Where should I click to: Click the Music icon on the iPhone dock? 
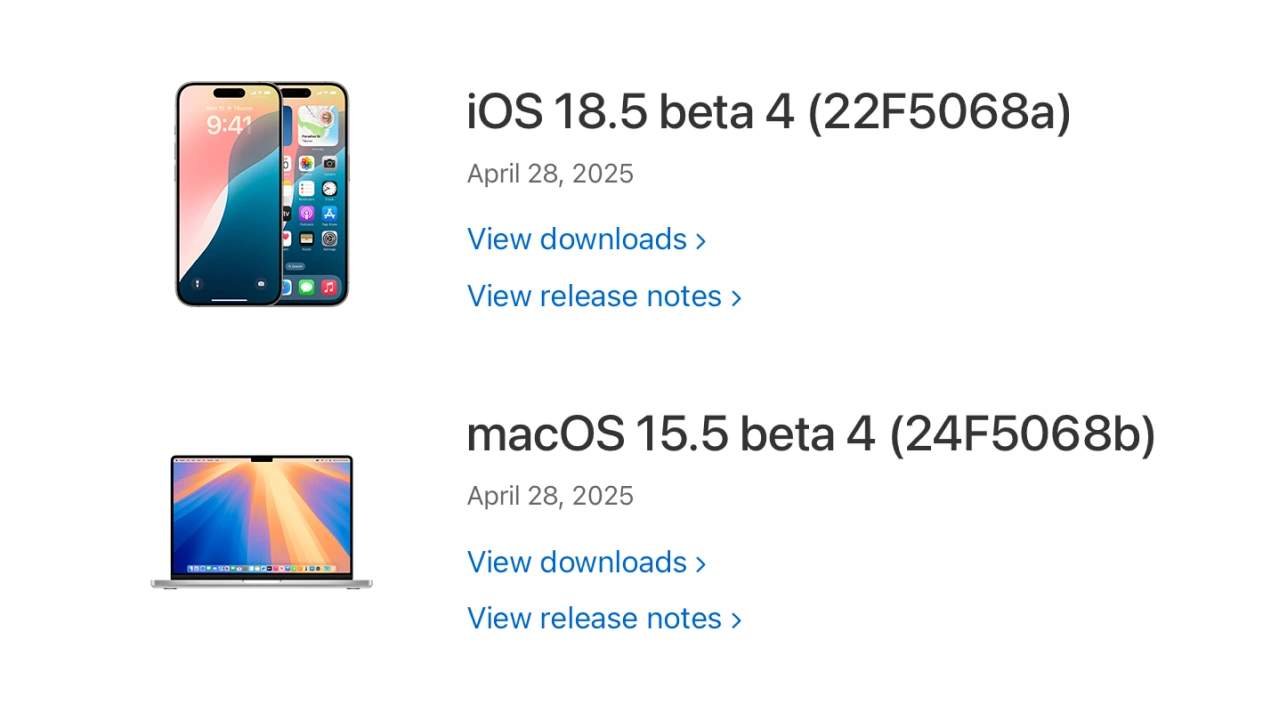coord(329,288)
